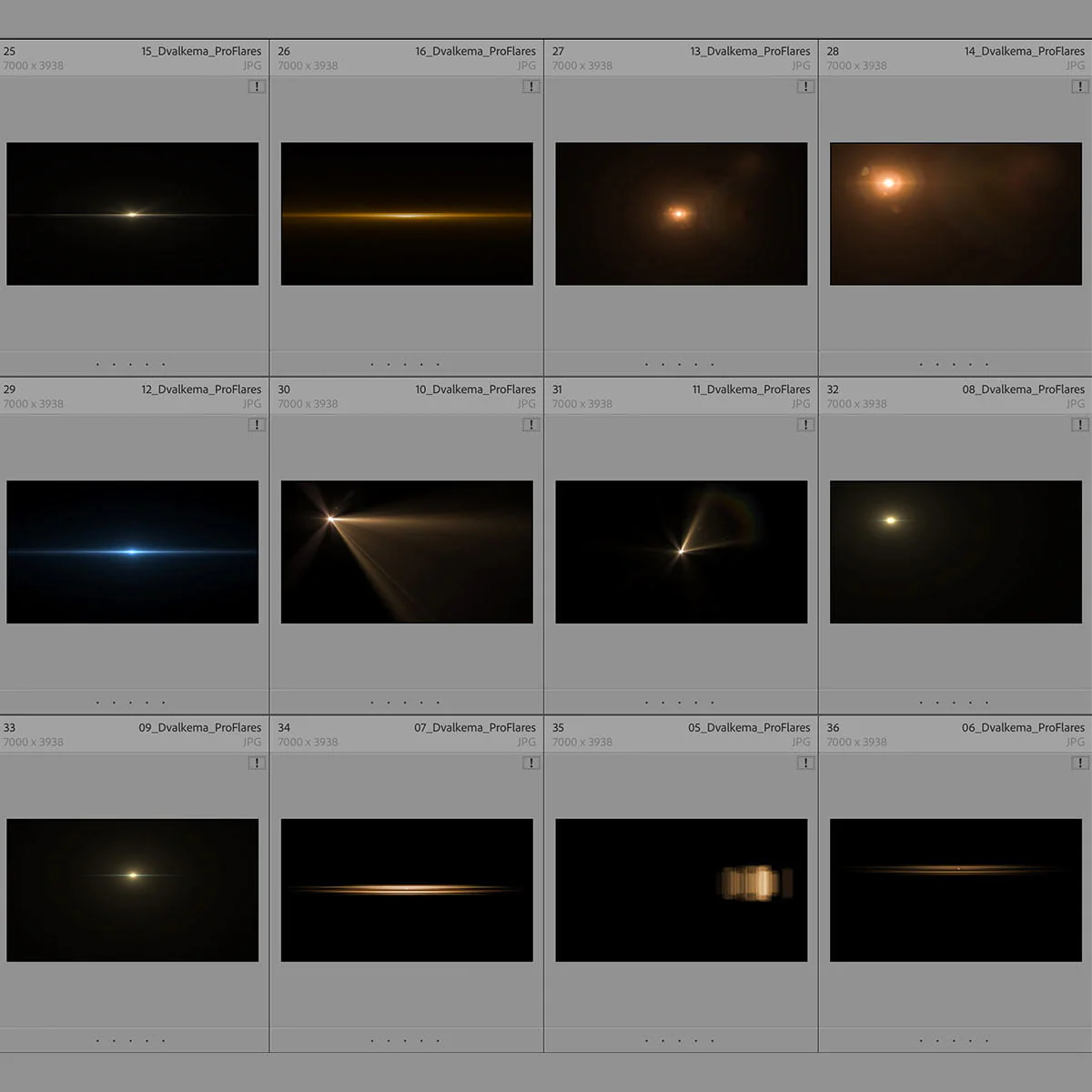Image resolution: width=1092 pixels, height=1092 pixels.
Task: Click the filename 09_Dvalkema_ProFlares
Action: 200,728
